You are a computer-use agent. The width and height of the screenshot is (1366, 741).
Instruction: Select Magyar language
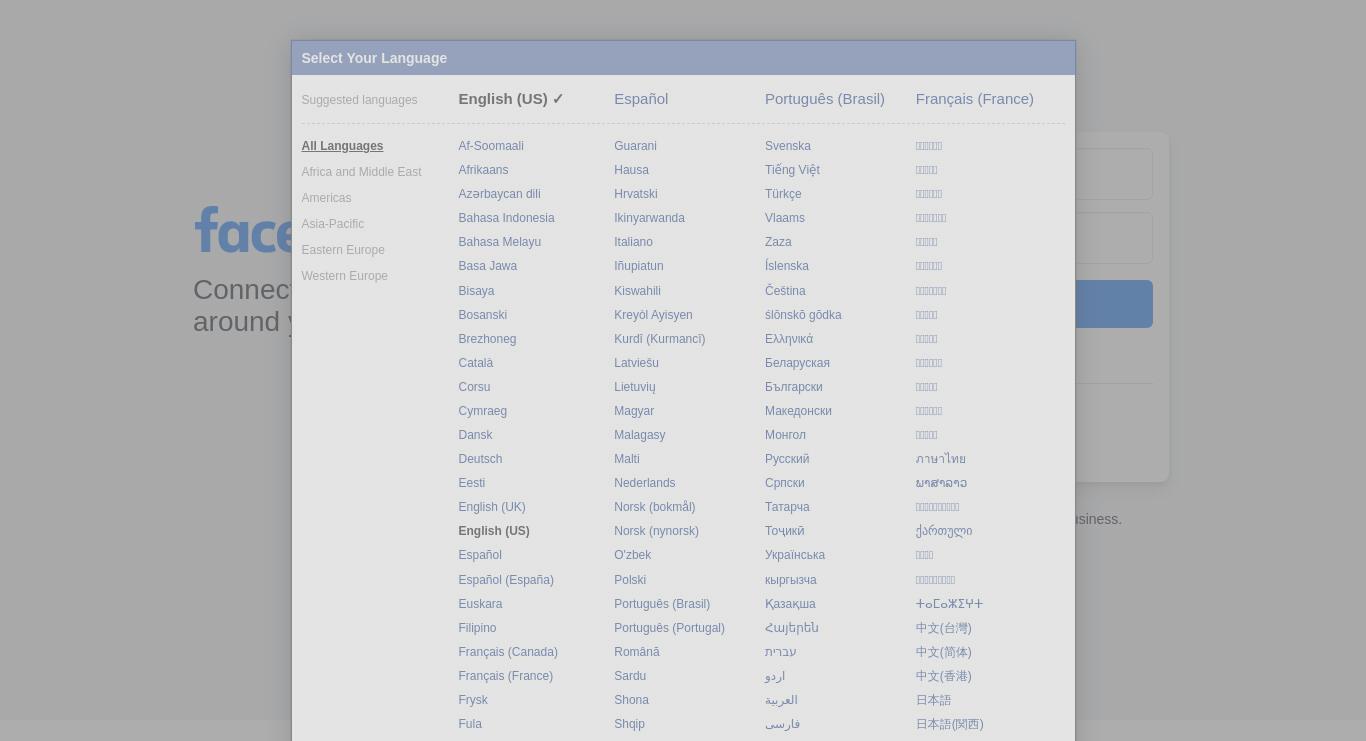(x=634, y=411)
